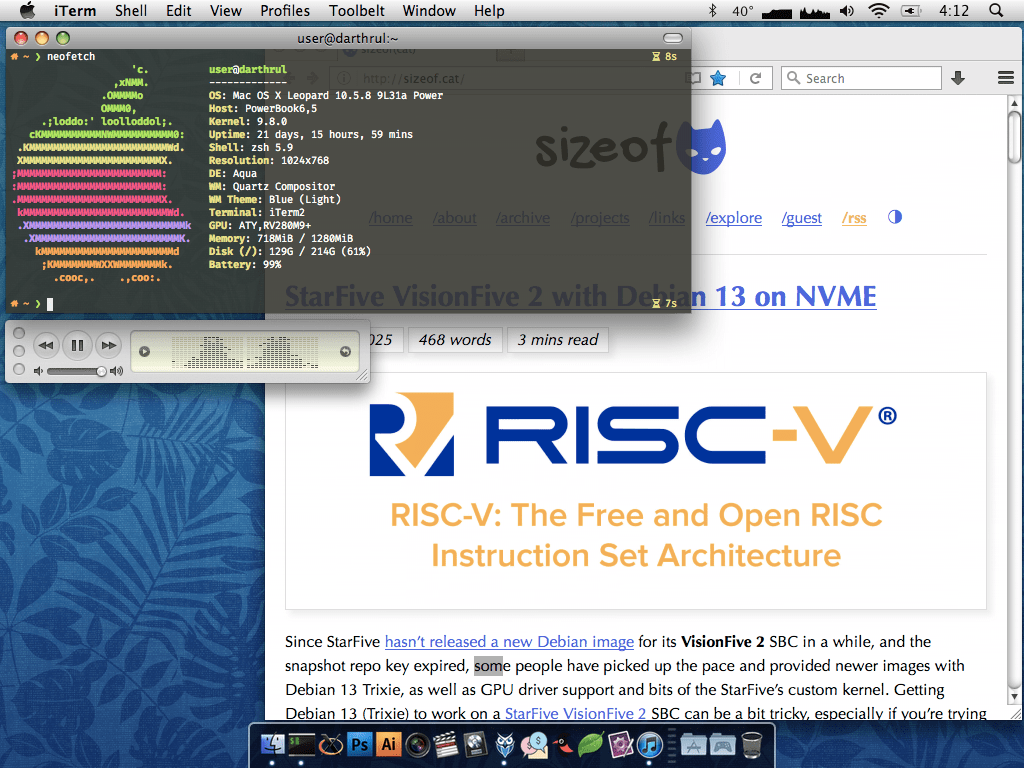The width and height of the screenshot is (1024, 768).
Task: Open the Trash in the Dock
Action: (753, 743)
